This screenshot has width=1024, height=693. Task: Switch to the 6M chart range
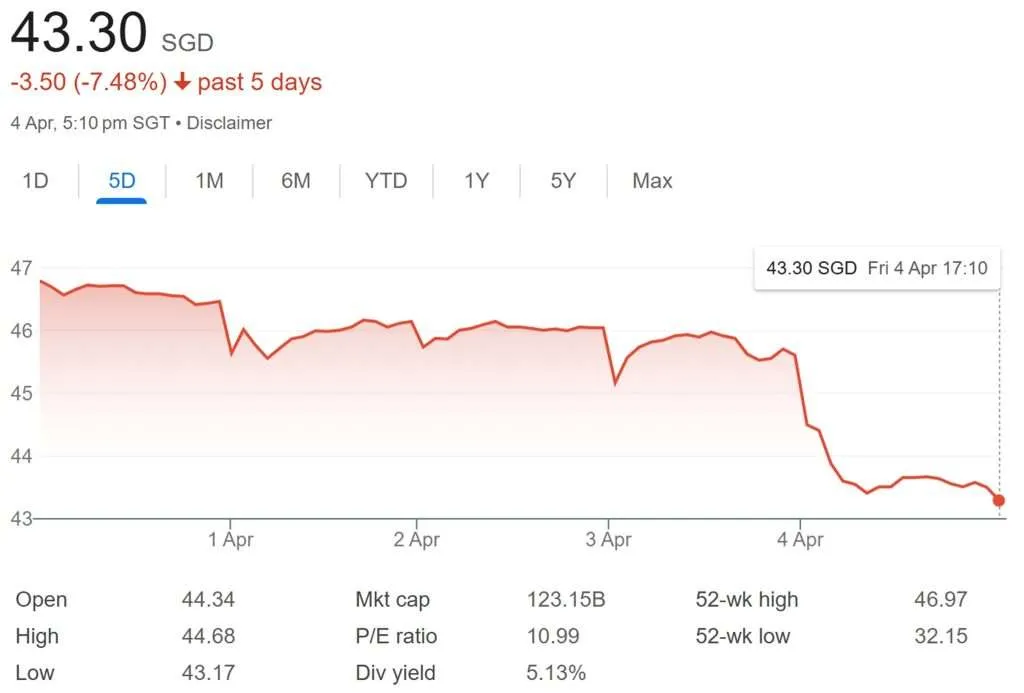click(x=296, y=181)
